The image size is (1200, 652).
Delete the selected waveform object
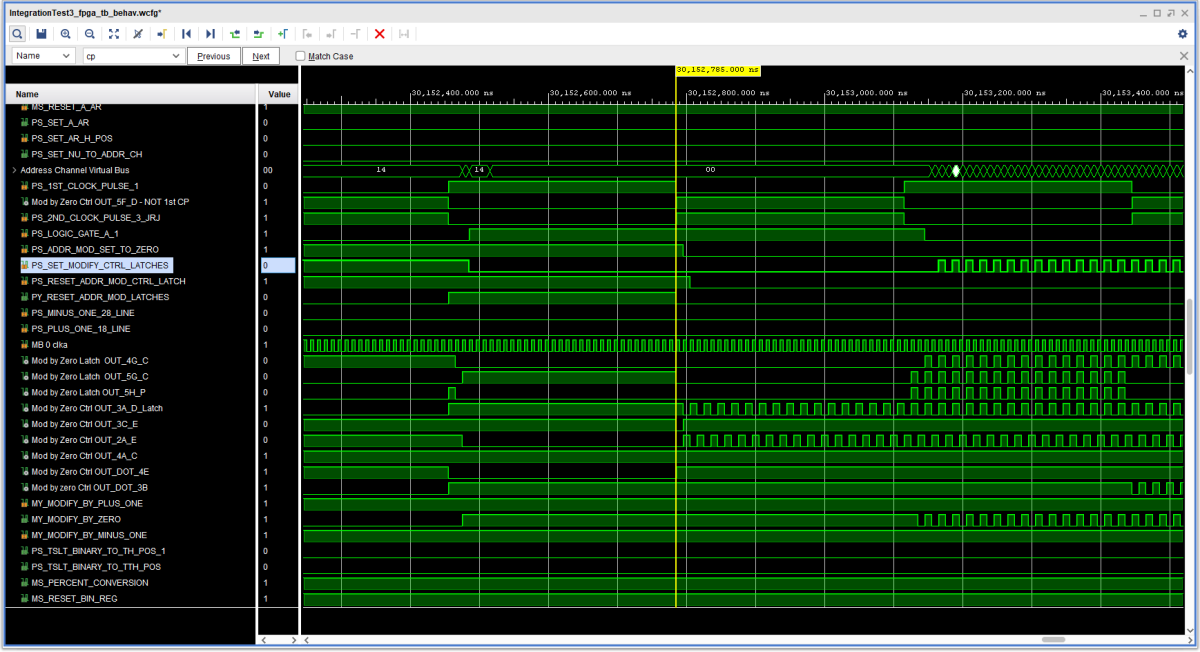coord(379,33)
